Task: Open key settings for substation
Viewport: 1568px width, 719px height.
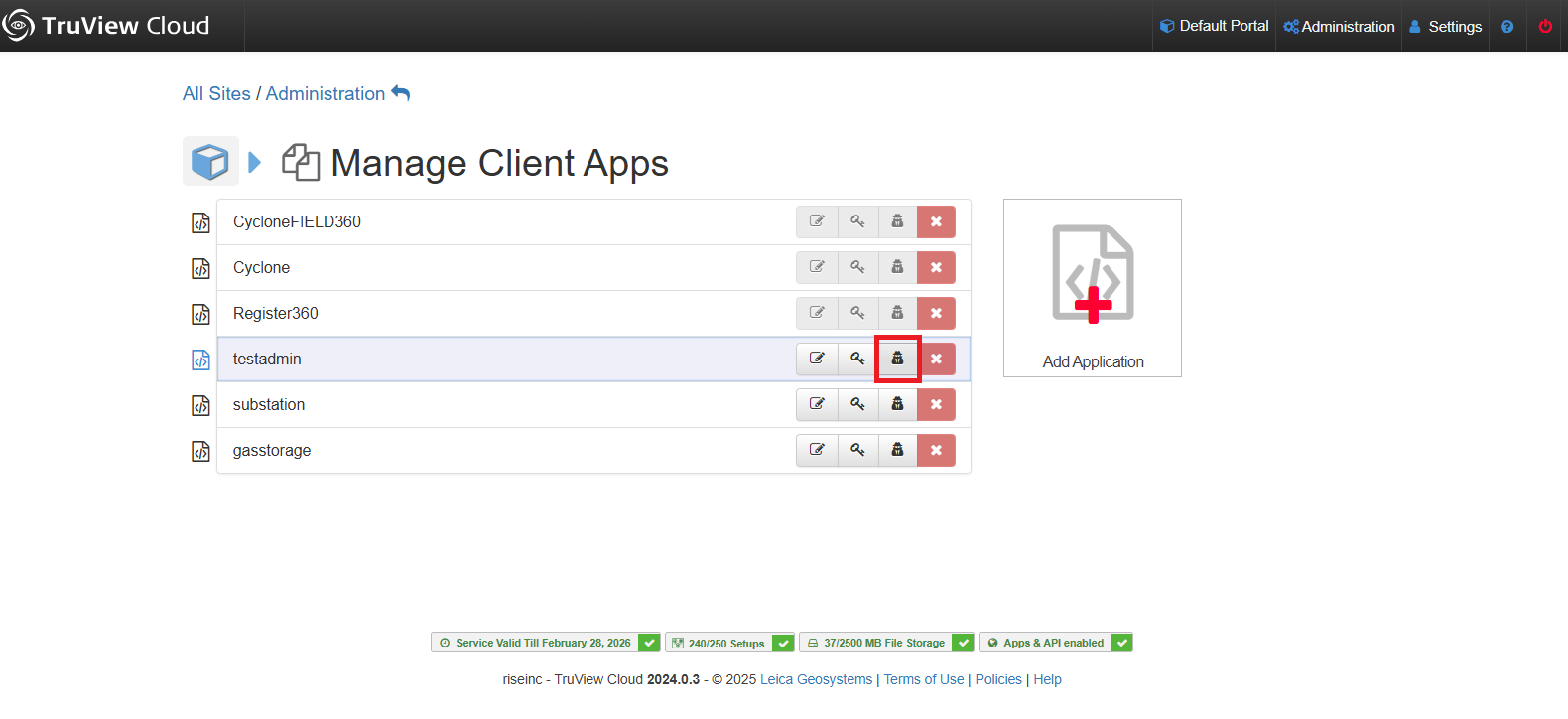Action: [857, 404]
